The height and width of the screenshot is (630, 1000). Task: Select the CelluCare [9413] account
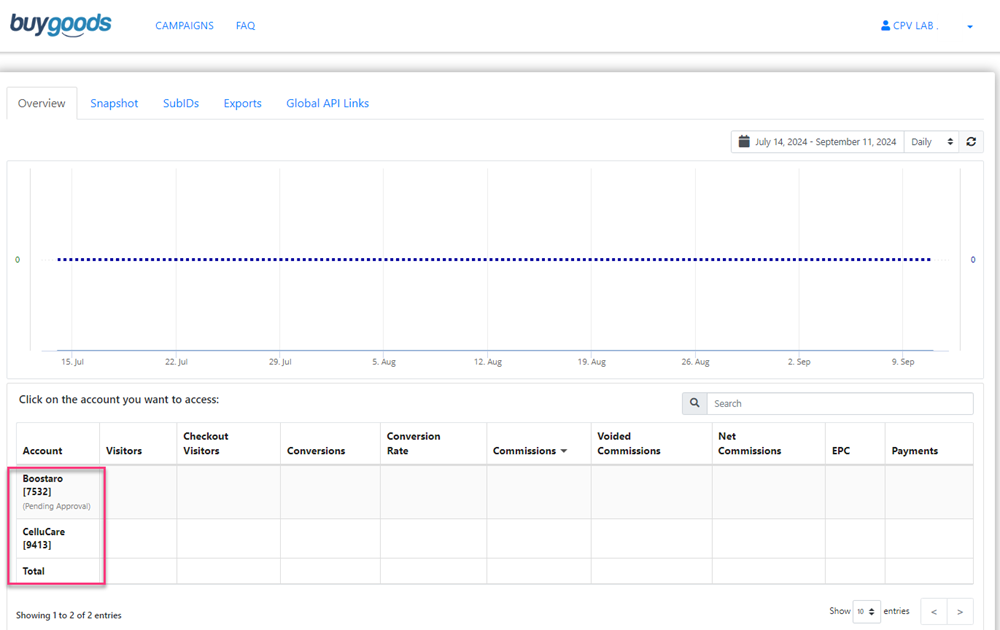click(x=44, y=538)
